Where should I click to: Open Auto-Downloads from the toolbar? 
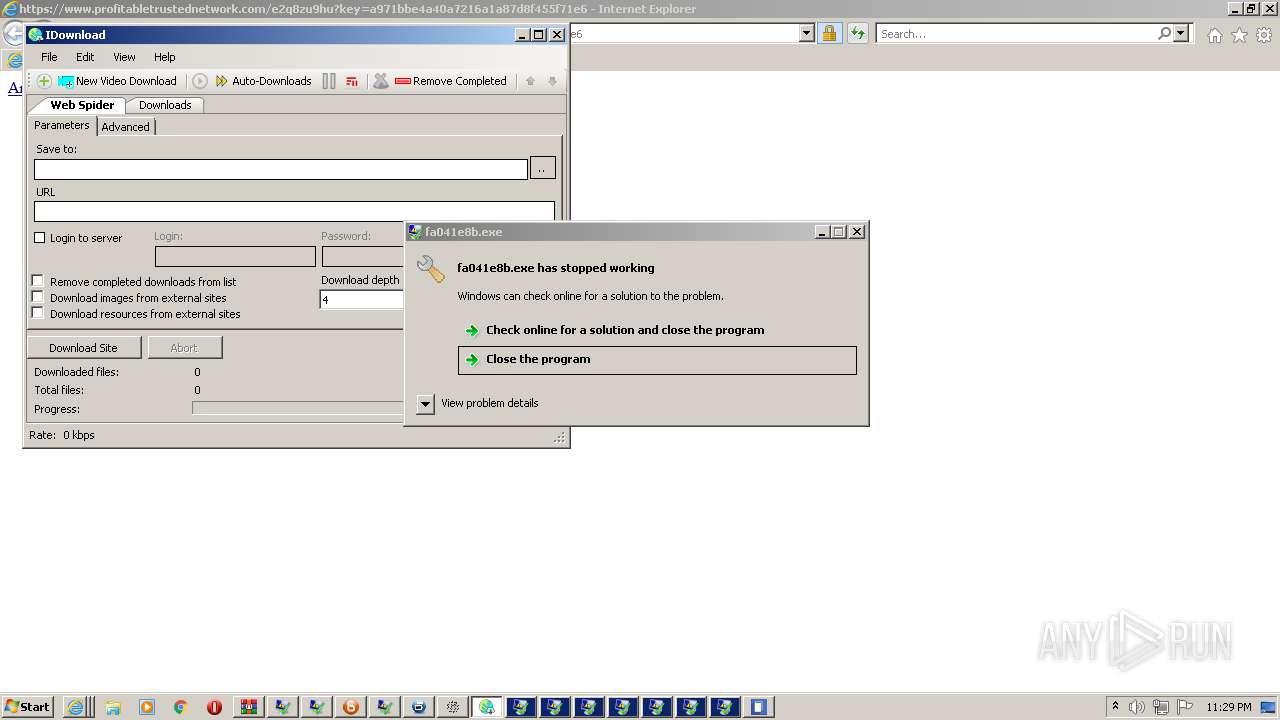[263, 81]
